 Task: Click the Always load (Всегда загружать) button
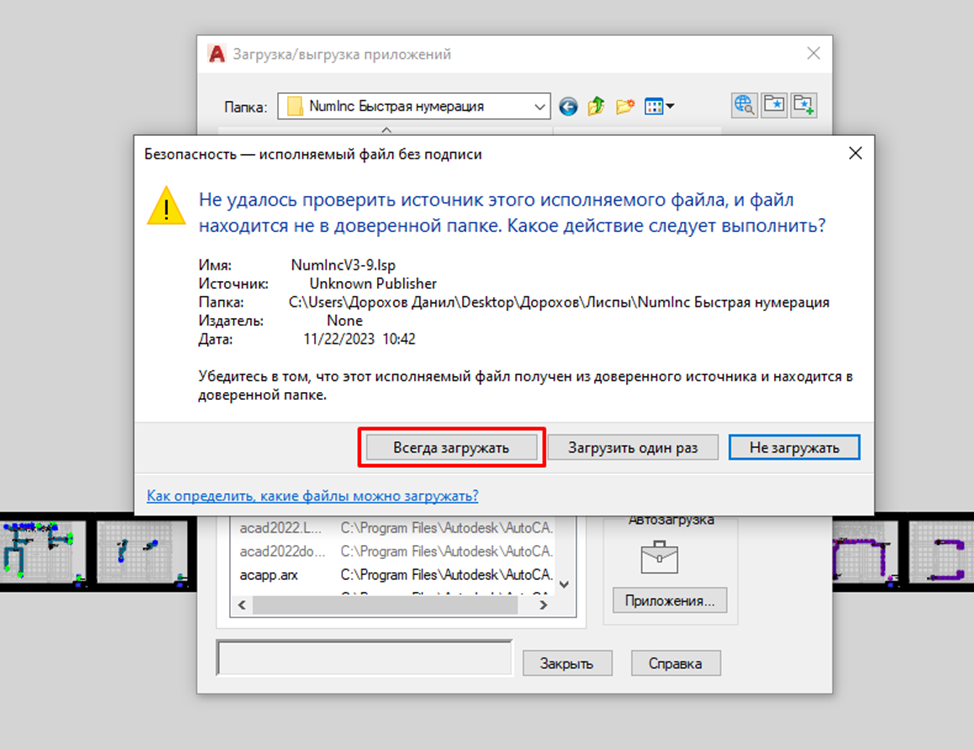[x=451, y=447]
